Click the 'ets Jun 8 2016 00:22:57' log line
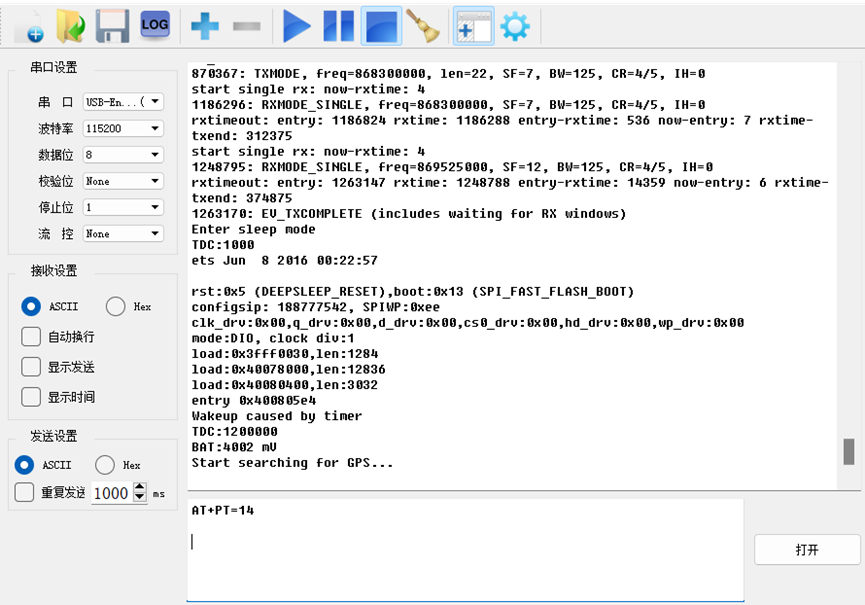Viewport: 865px width, 605px height. click(284, 260)
